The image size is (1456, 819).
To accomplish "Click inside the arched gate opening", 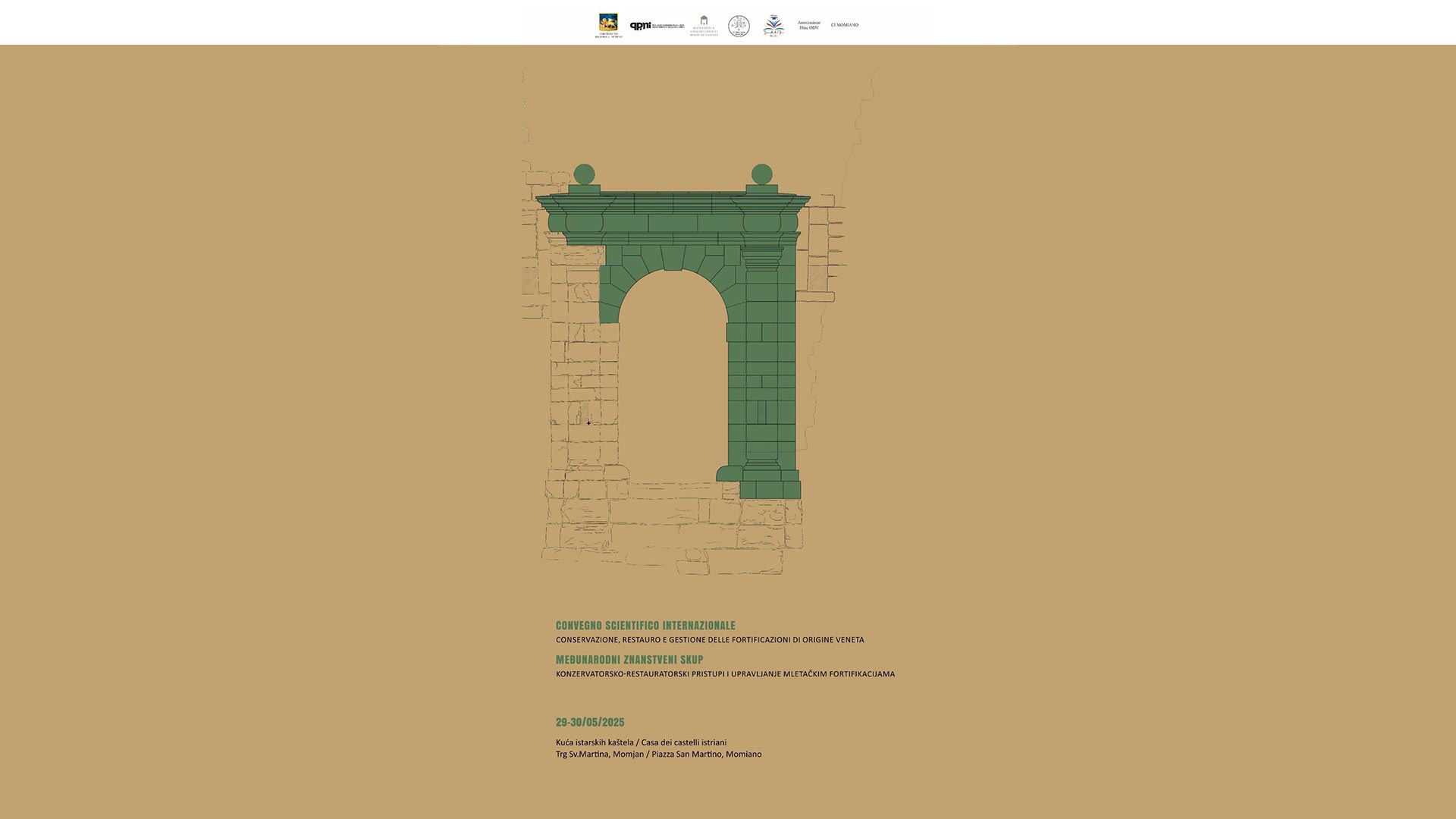I will [673, 379].
